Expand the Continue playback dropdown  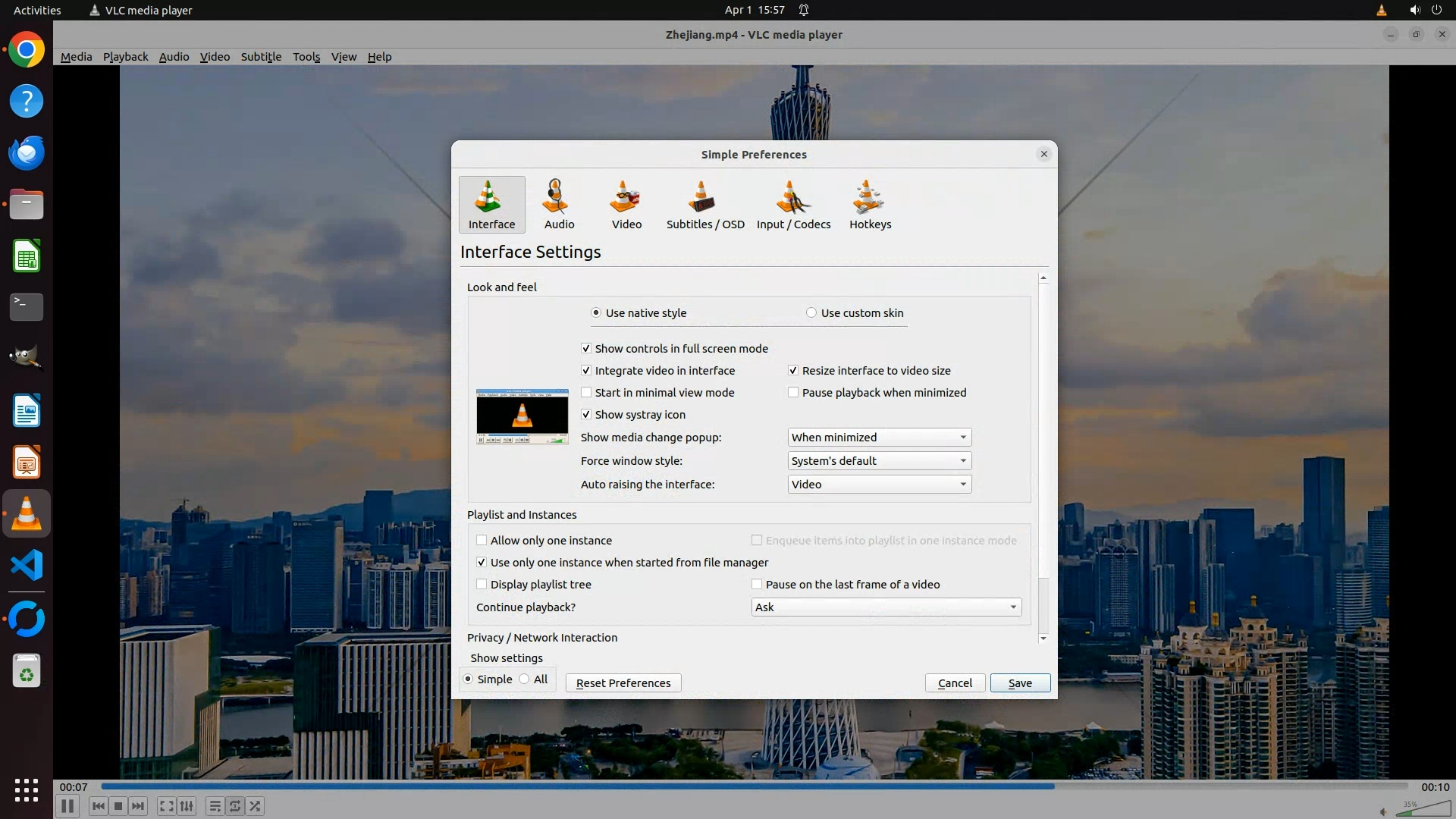point(886,607)
